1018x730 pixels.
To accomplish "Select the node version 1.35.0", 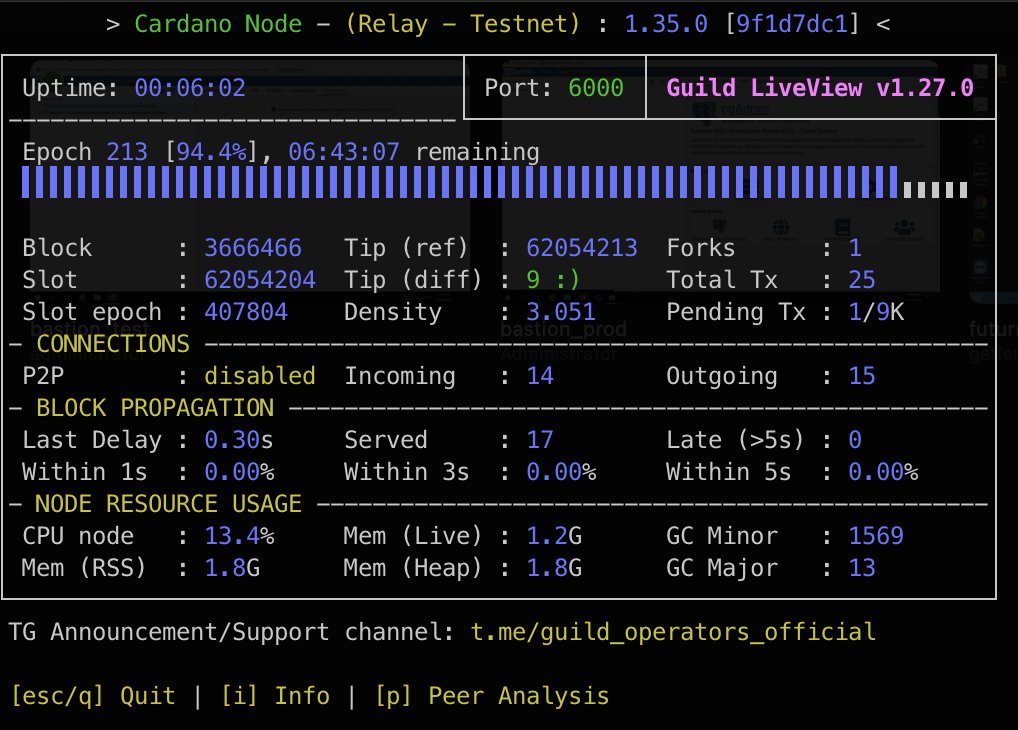I will [x=665, y=24].
